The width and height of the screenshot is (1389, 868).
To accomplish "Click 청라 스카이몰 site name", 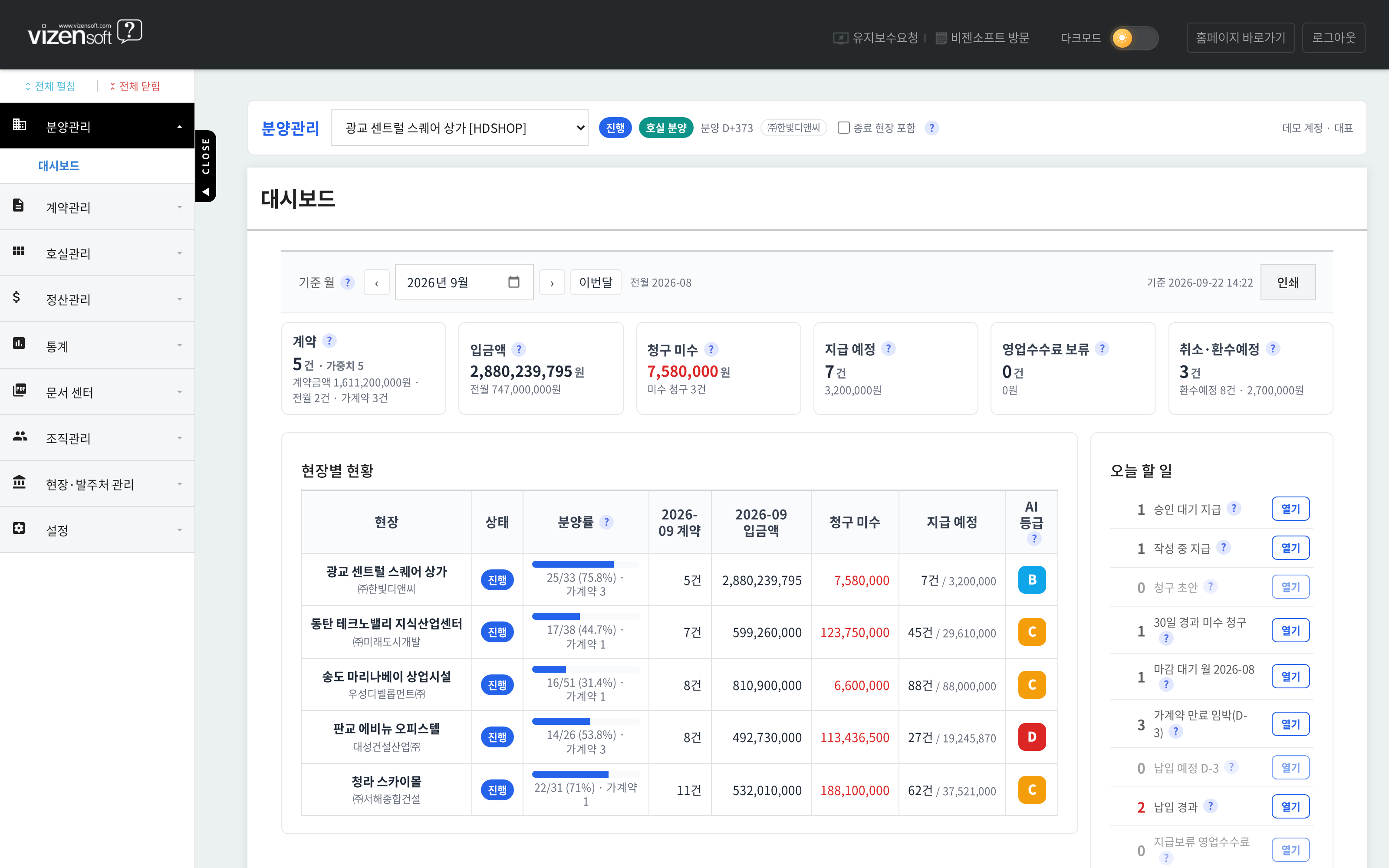I will (386, 781).
